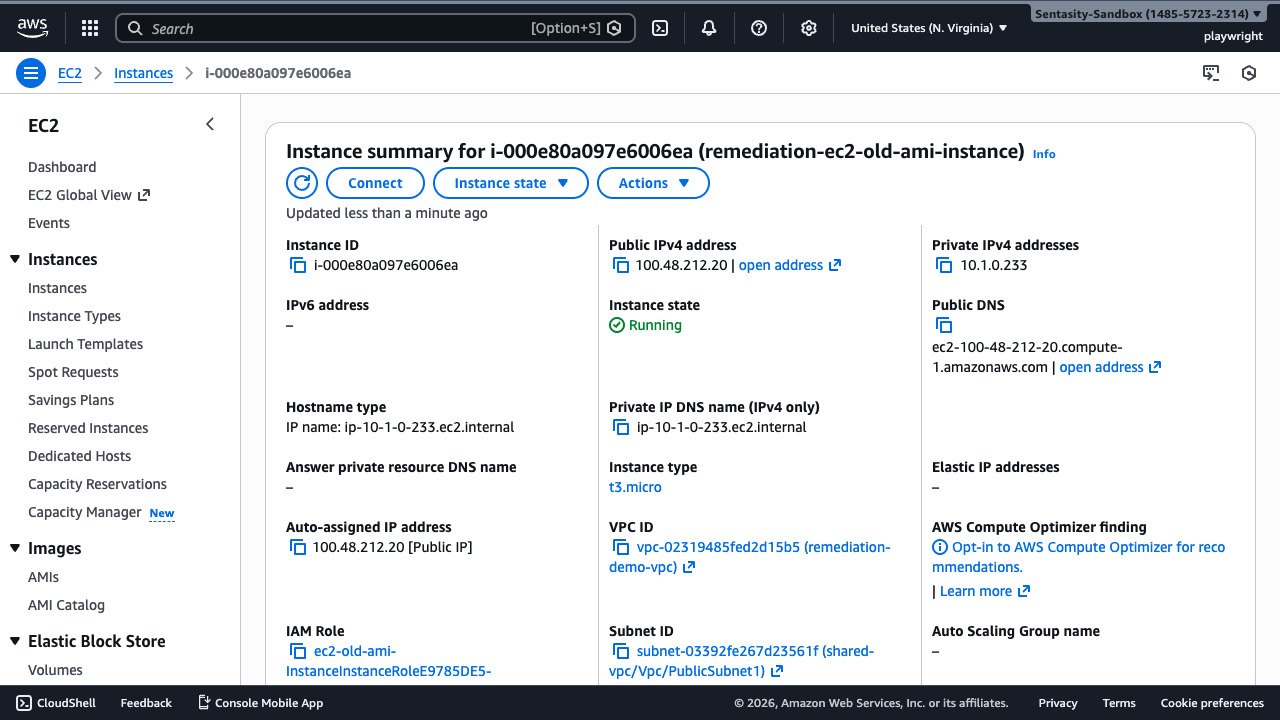The image size is (1280, 720).
Task: Copy the Instance ID value
Action: 297,265
